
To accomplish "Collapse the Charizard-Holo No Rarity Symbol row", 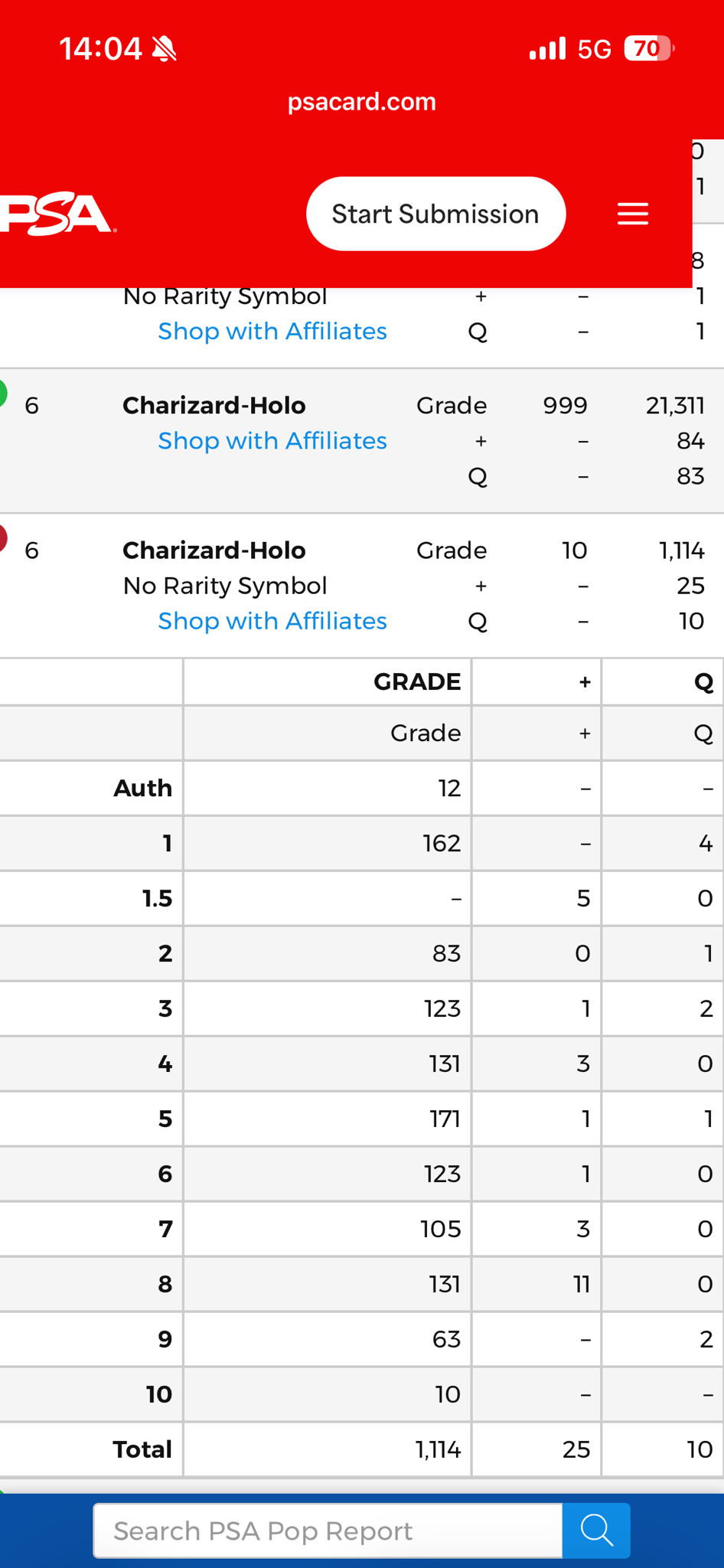I will [362, 586].
